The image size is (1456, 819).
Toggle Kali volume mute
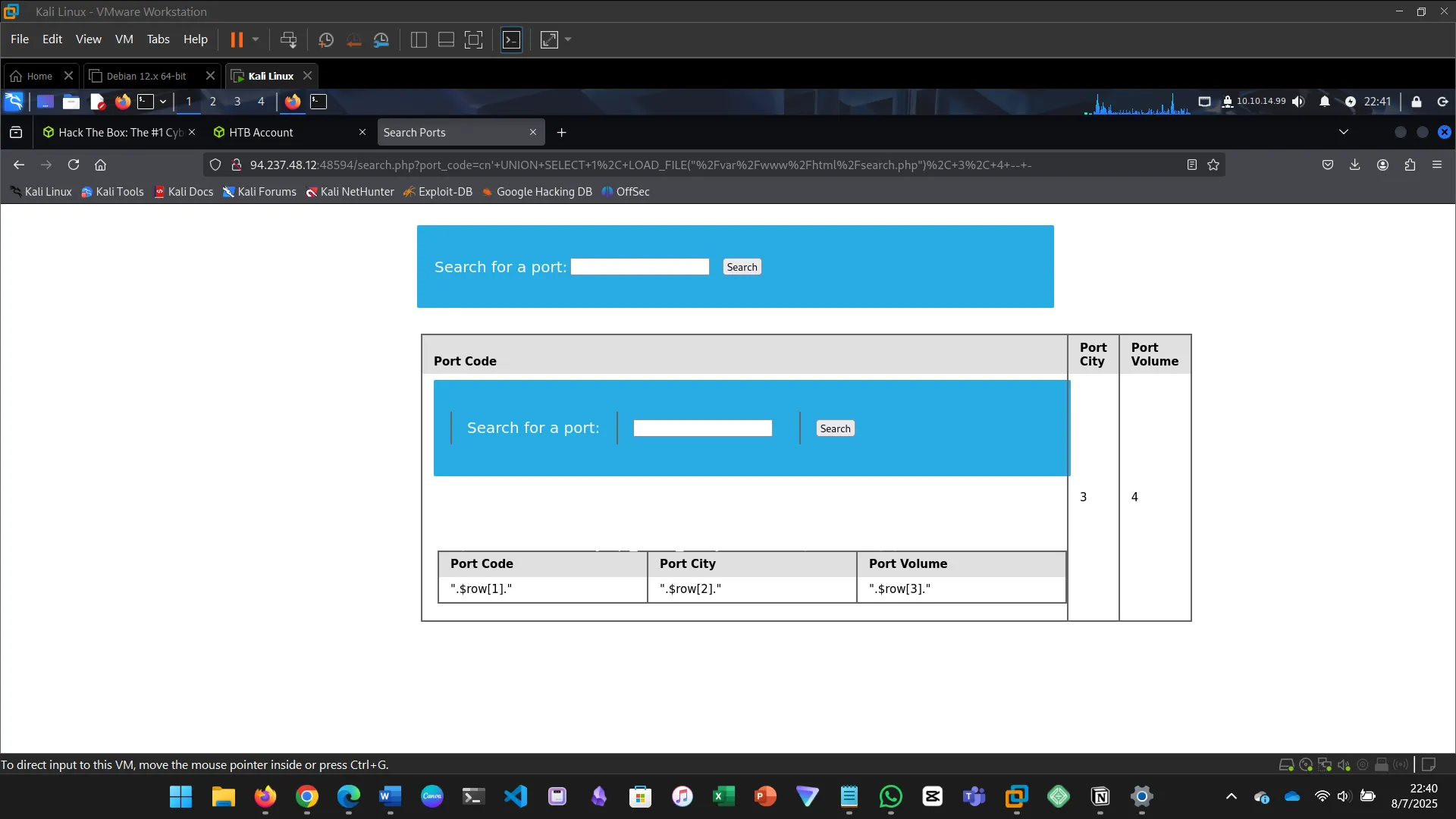(x=1298, y=102)
